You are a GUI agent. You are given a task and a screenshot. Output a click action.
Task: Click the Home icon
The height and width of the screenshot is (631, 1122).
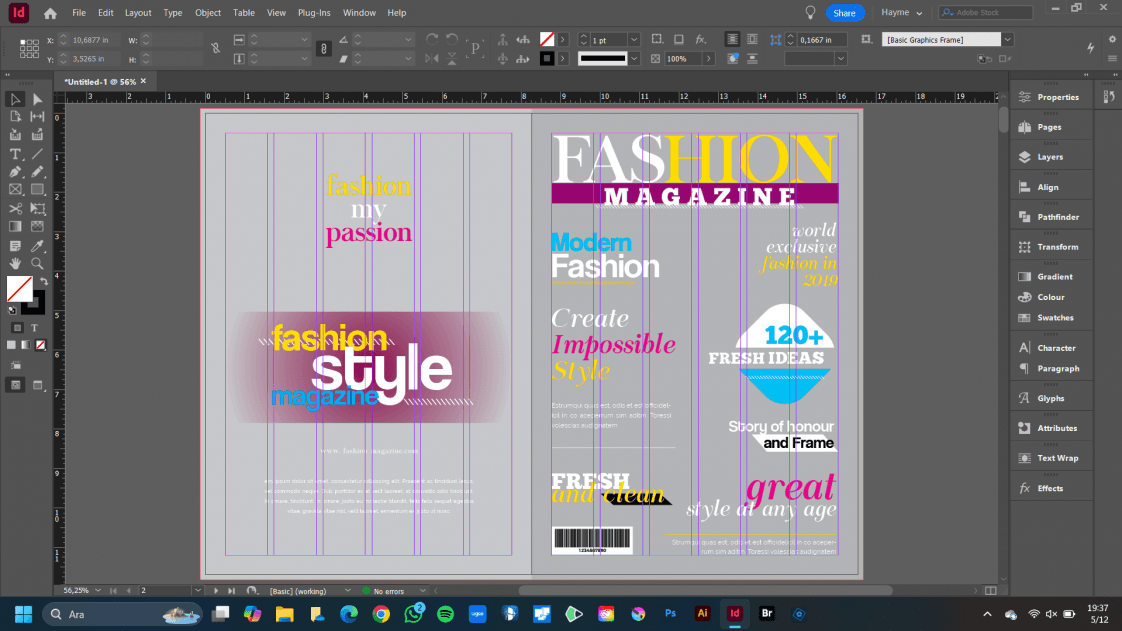pos(50,13)
